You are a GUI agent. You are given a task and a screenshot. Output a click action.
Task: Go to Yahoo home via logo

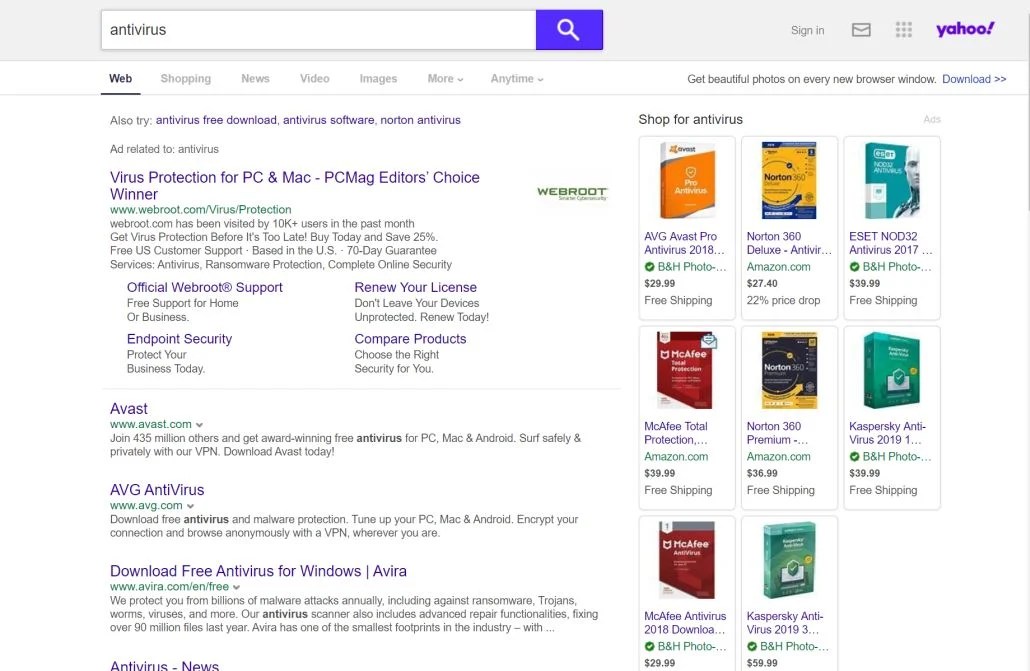tap(965, 29)
